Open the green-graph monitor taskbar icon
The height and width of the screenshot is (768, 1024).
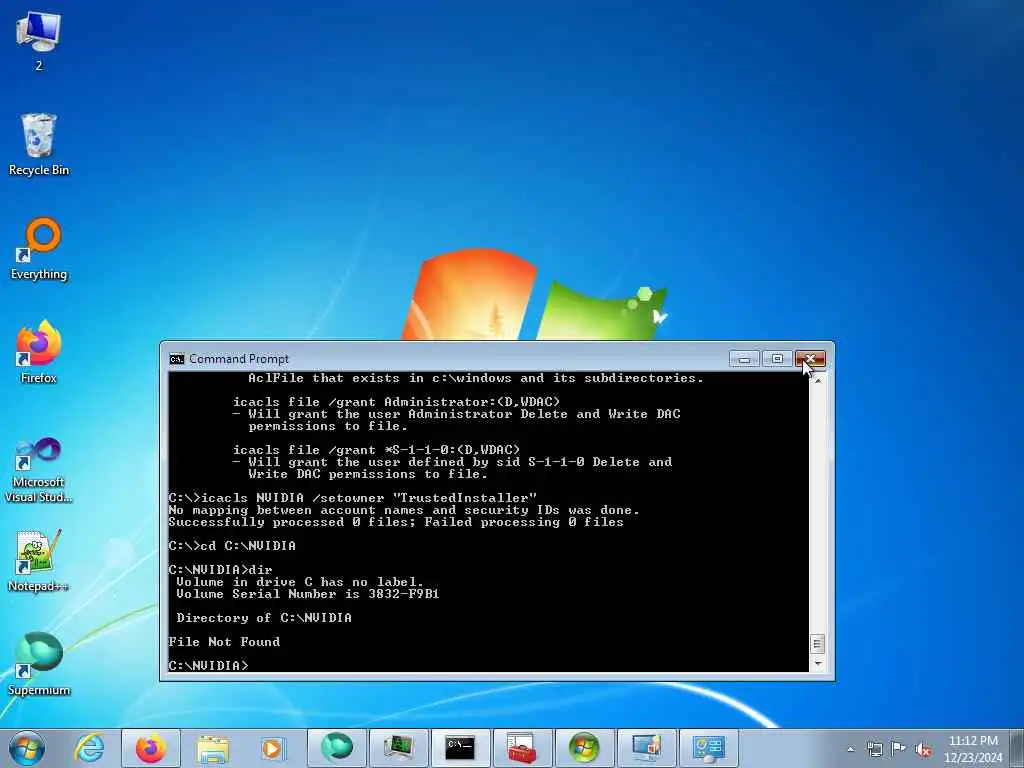pos(398,747)
